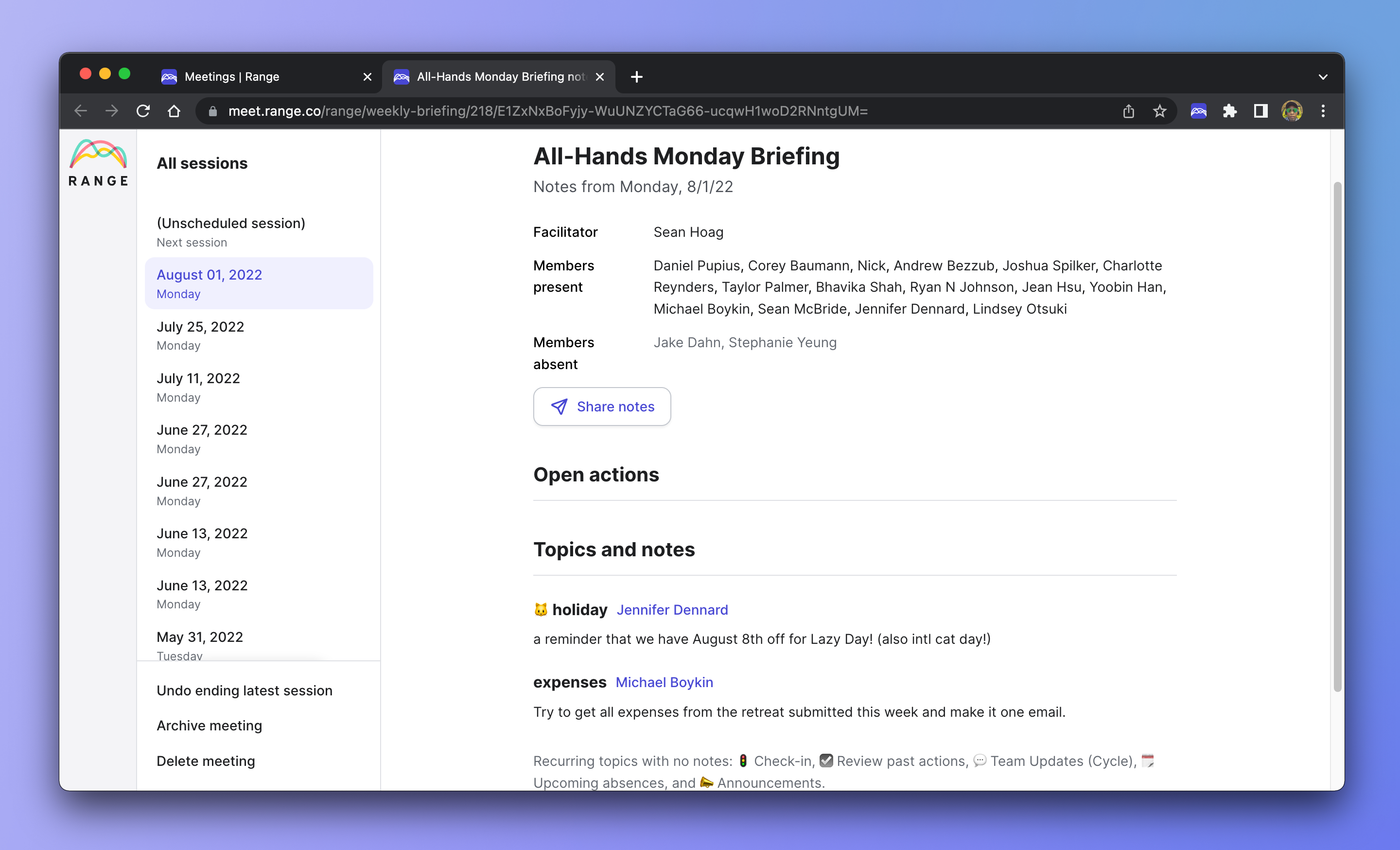
Task: Select the July 25, 2022 session
Action: click(259, 335)
